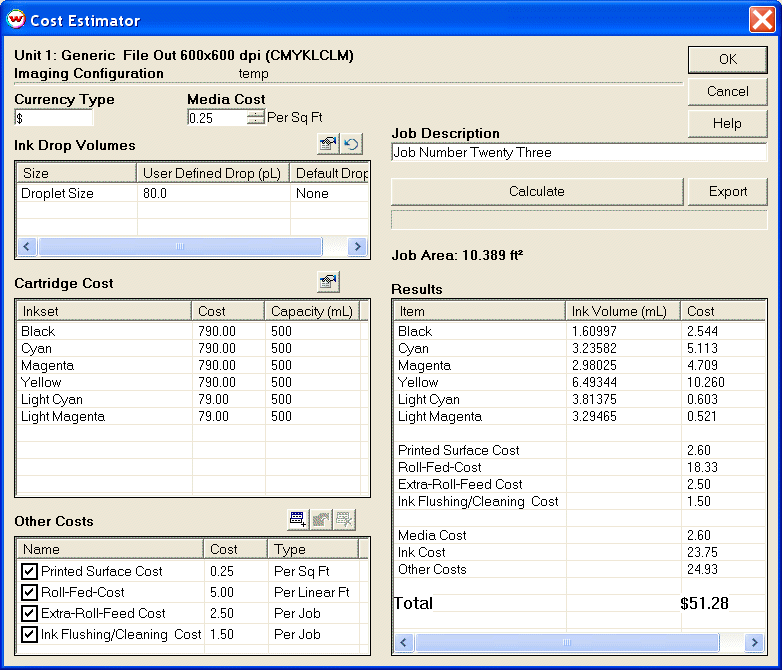Close the Cost Estimator dialog
Viewport: 782px width, 670px height.
pos(762,19)
